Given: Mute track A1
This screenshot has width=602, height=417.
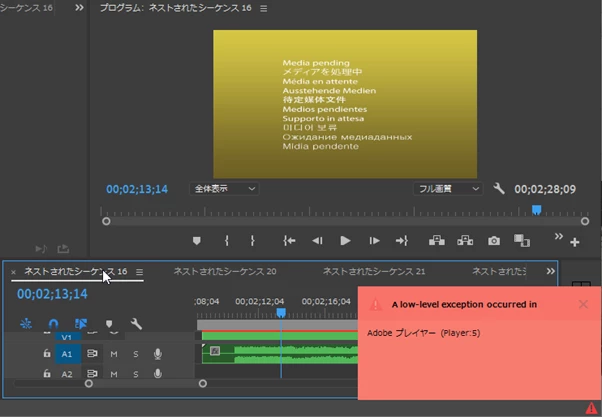Looking at the screenshot, I should 114,354.
